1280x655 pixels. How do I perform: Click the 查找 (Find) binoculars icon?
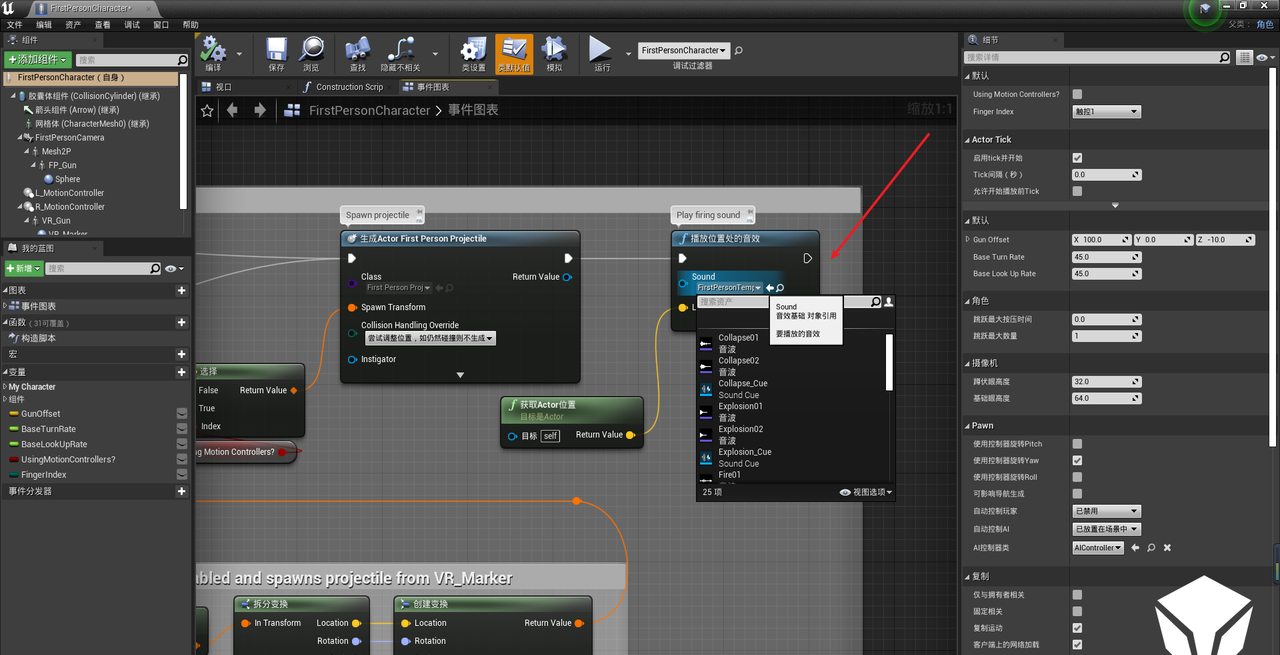357,48
